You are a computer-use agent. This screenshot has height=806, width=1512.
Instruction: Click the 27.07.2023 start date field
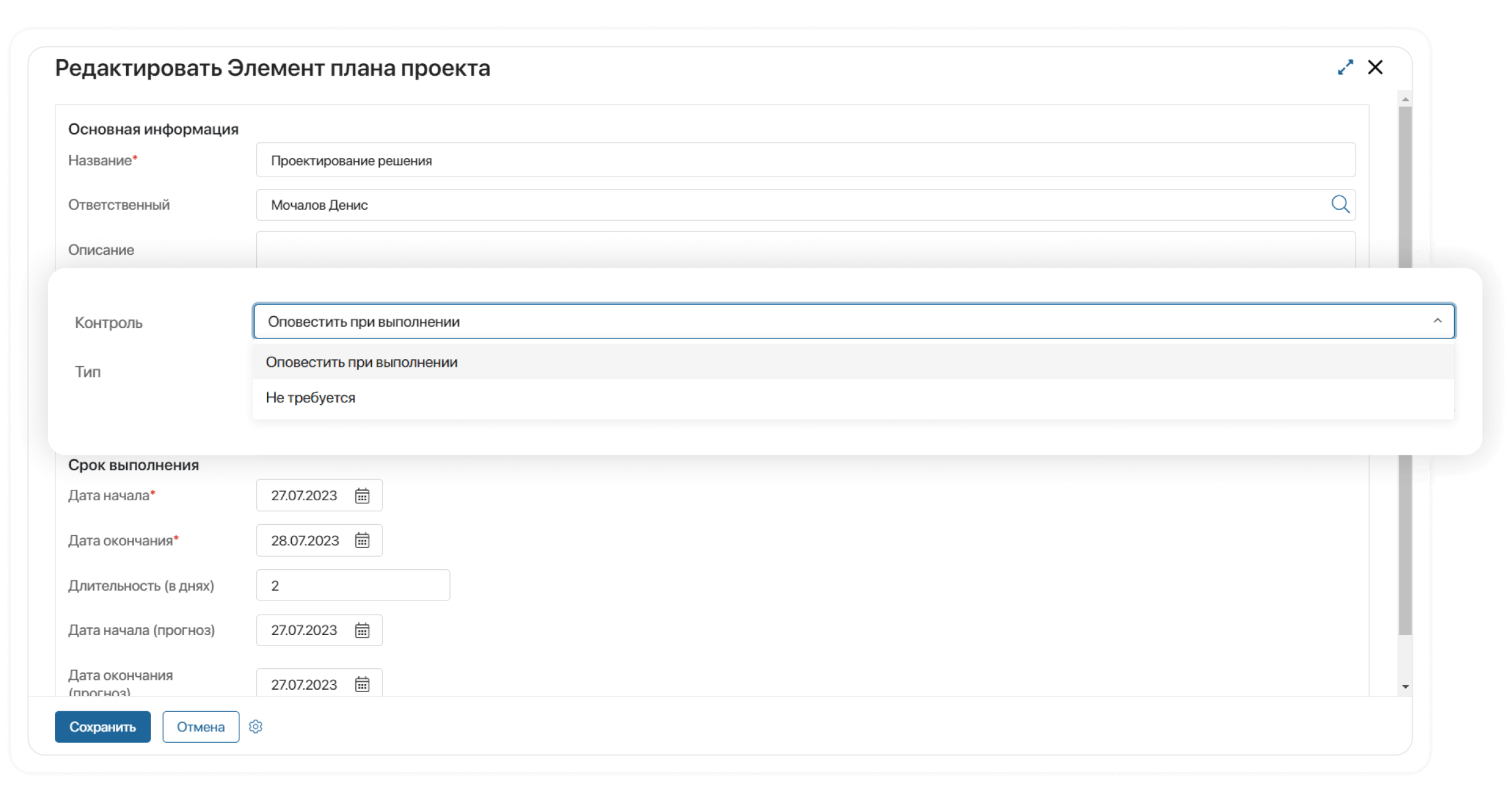coord(305,495)
